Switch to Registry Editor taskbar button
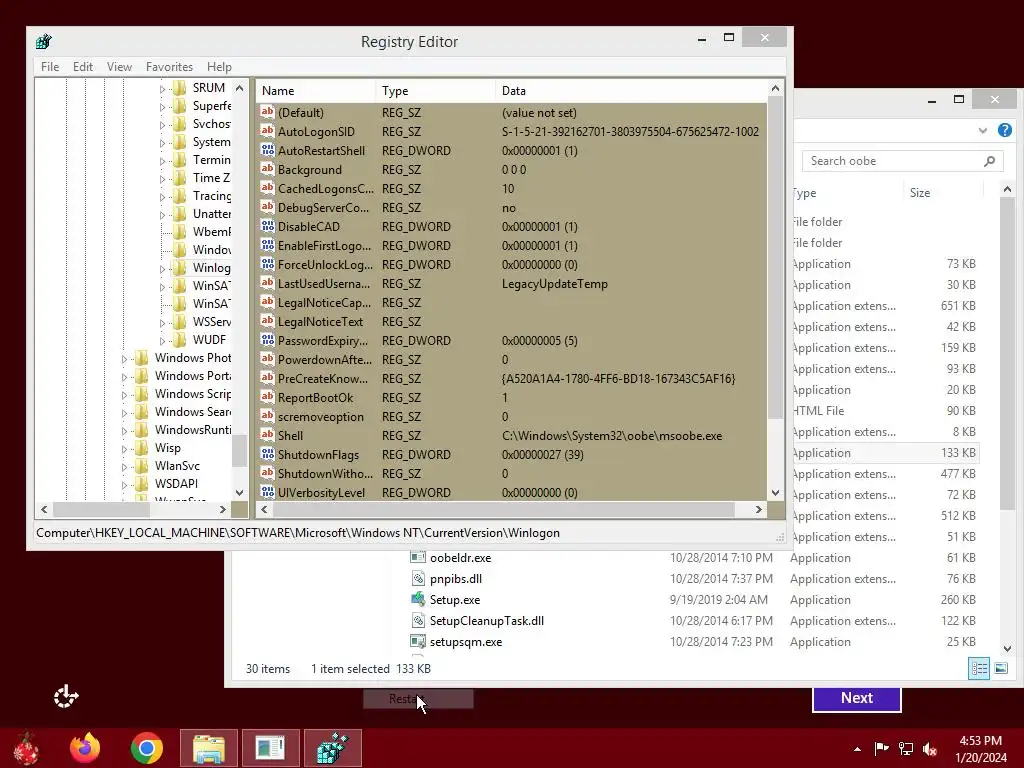Screen dimensions: 1024x768 click(332, 748)
